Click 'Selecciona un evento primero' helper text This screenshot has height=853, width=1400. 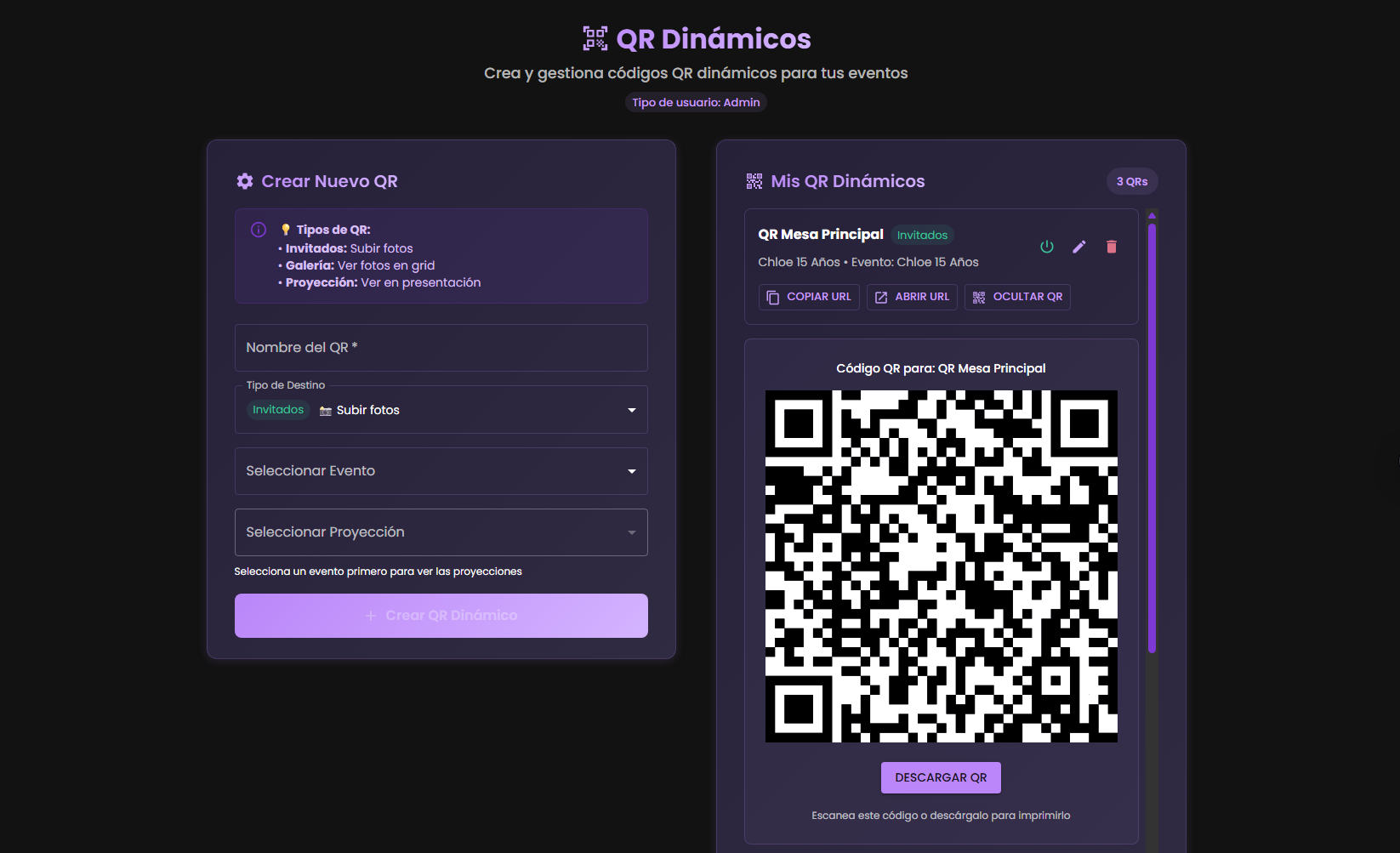pyautogui.click(x=378, y=572)
